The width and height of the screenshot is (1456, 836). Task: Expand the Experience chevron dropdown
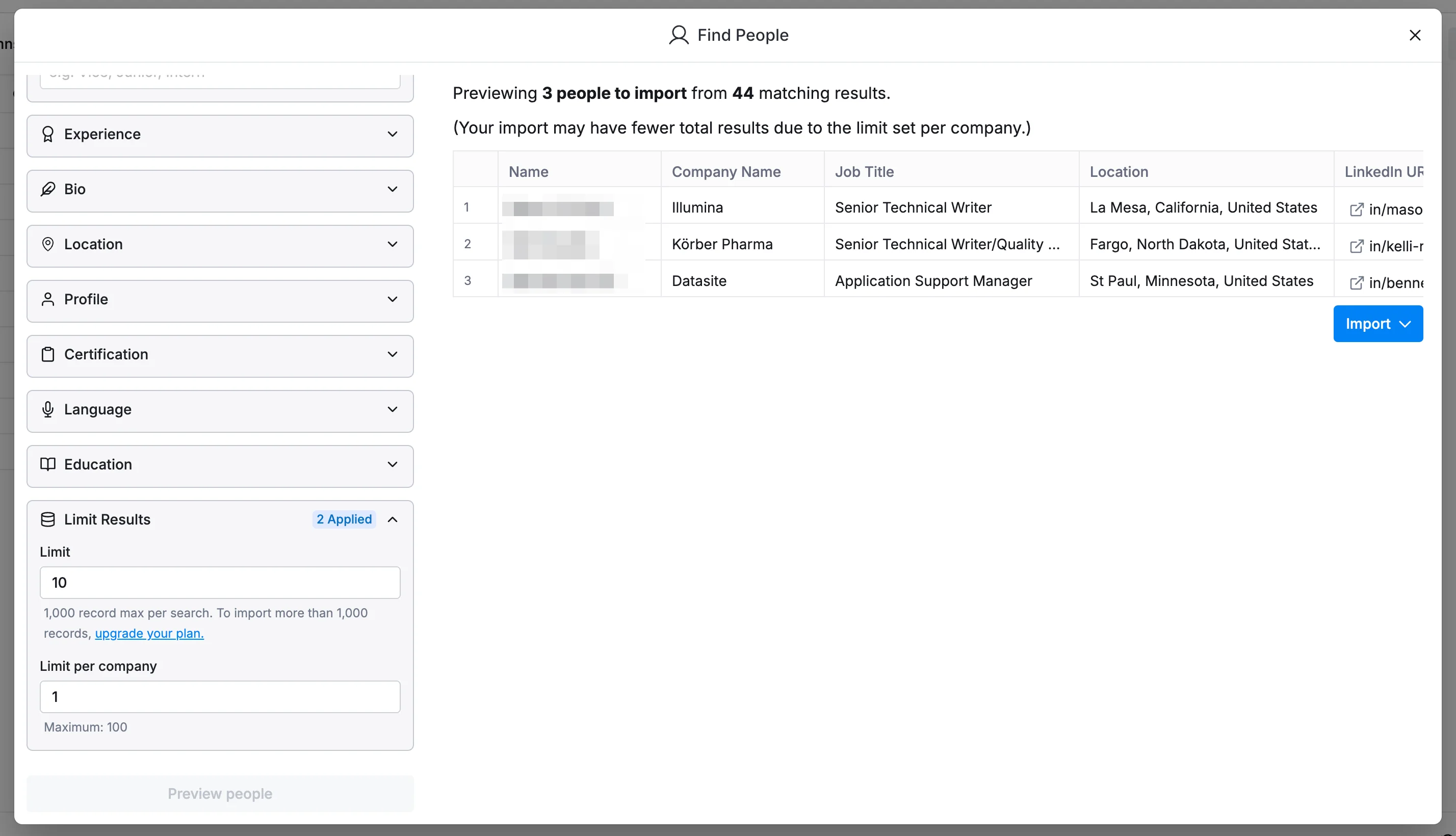coord(392,134)
